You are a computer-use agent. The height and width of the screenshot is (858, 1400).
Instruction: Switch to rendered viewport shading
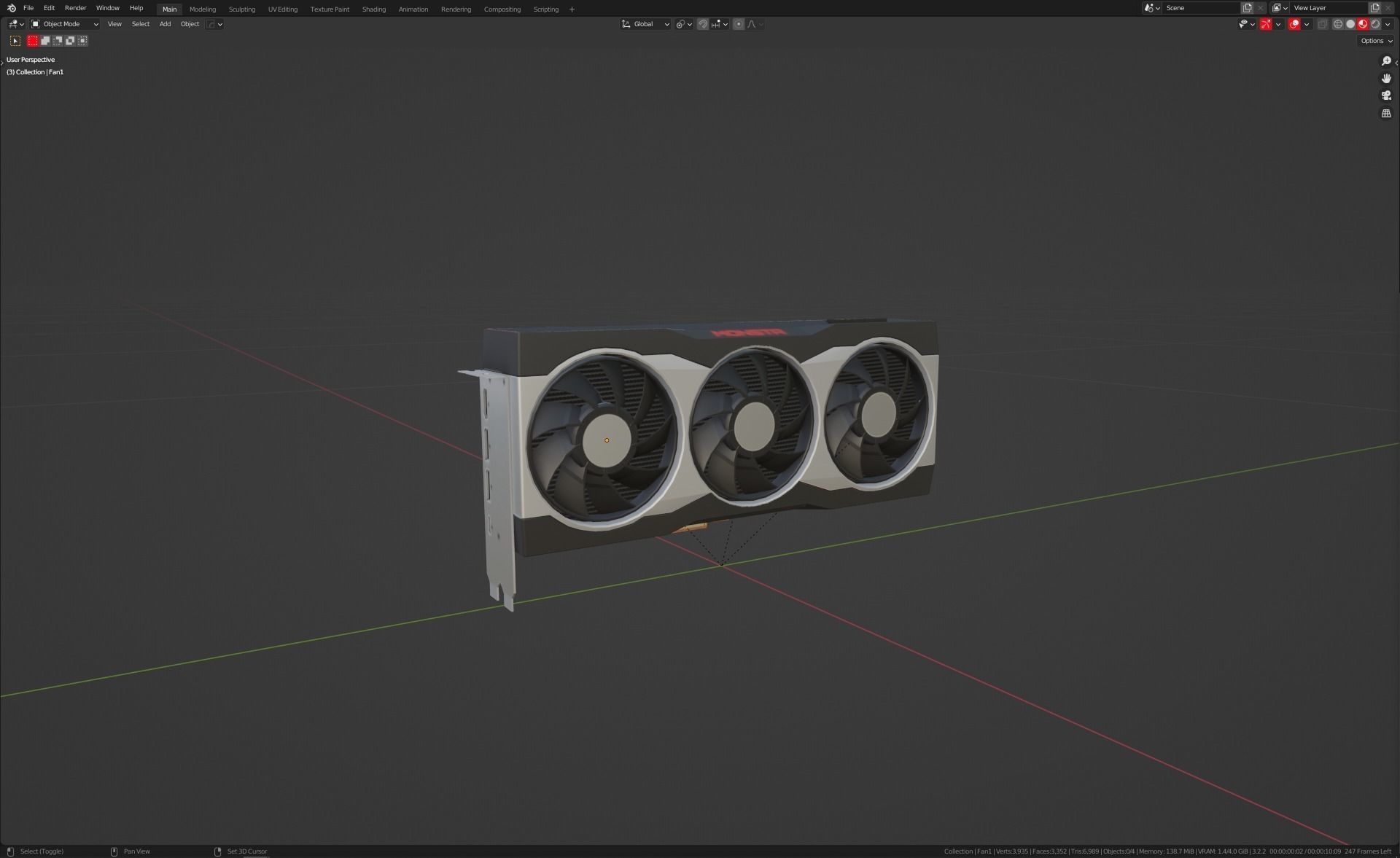click(1375, 24)
